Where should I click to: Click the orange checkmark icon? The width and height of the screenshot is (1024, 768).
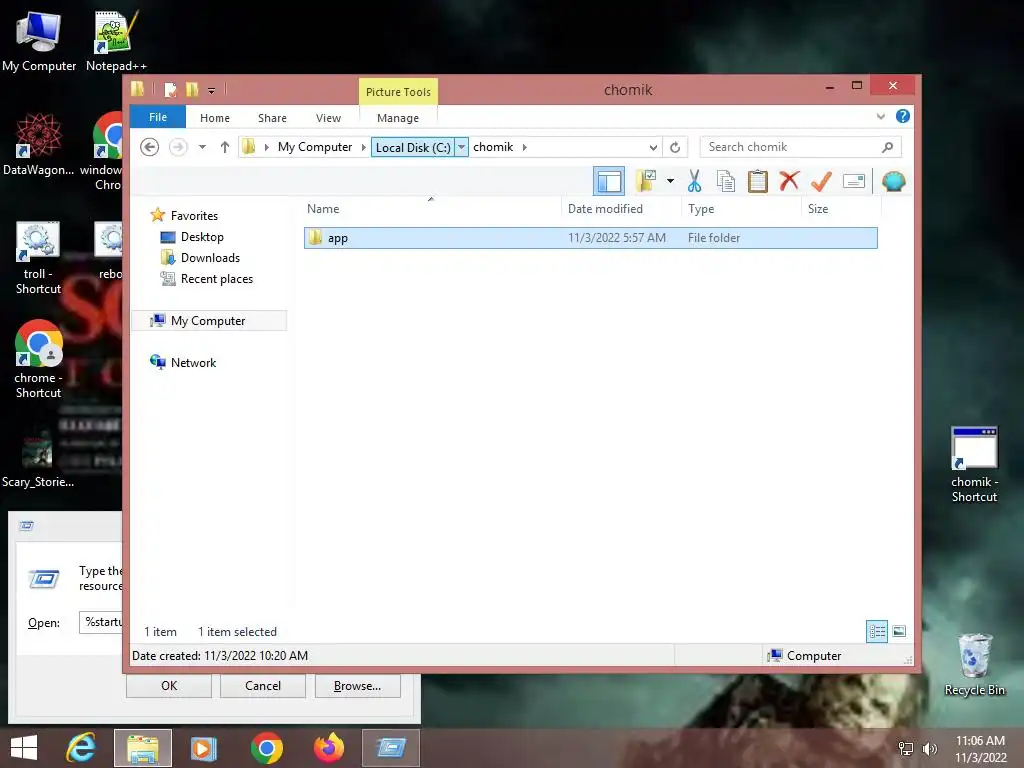(x=821, y=181)
